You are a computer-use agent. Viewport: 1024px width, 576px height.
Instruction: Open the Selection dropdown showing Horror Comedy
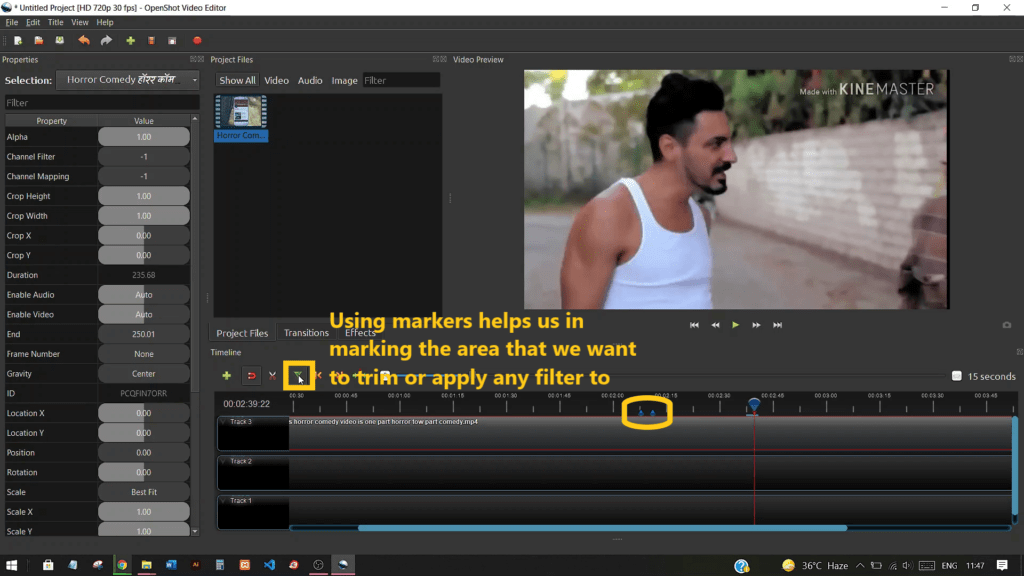pyautogui.click(x=128, y=80)
